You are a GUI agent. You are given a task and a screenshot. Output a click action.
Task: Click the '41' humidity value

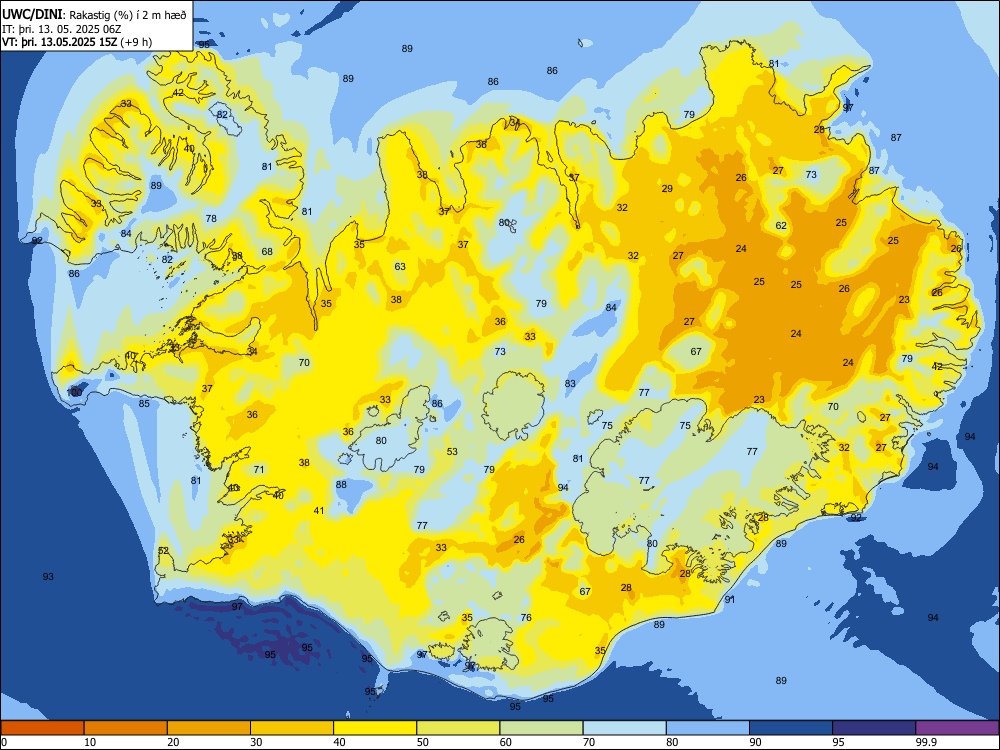click(x=319, y=510)
